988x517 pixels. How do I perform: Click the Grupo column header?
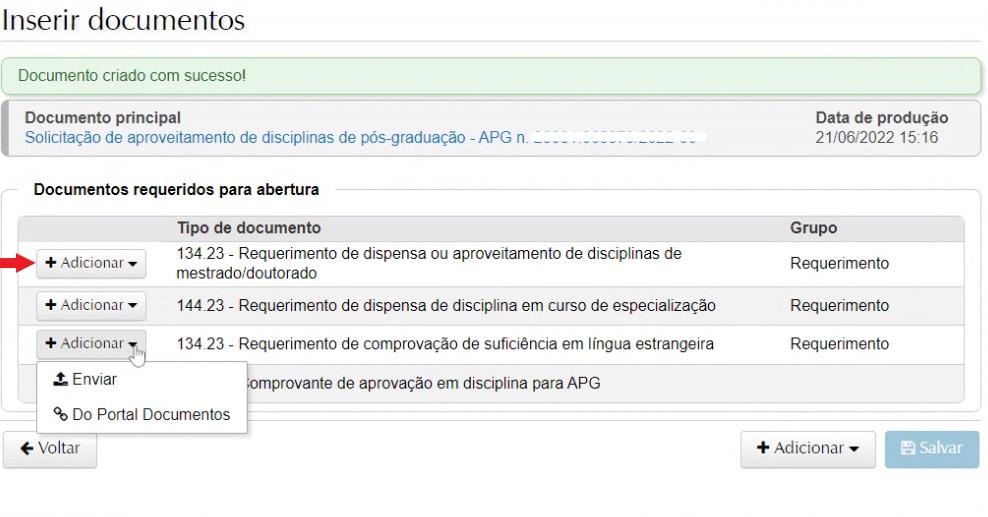click(x=813, y=228)
